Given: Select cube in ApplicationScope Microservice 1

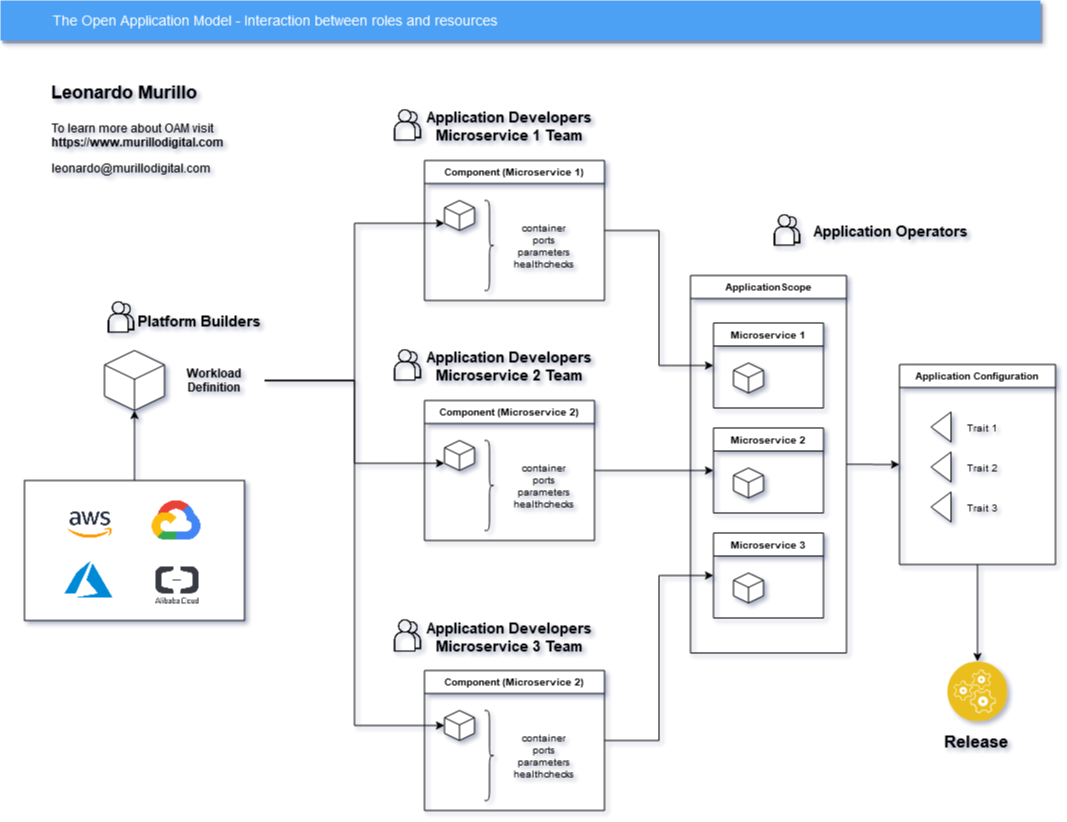Looking at the screenshot, I should [x=749, y=378].
